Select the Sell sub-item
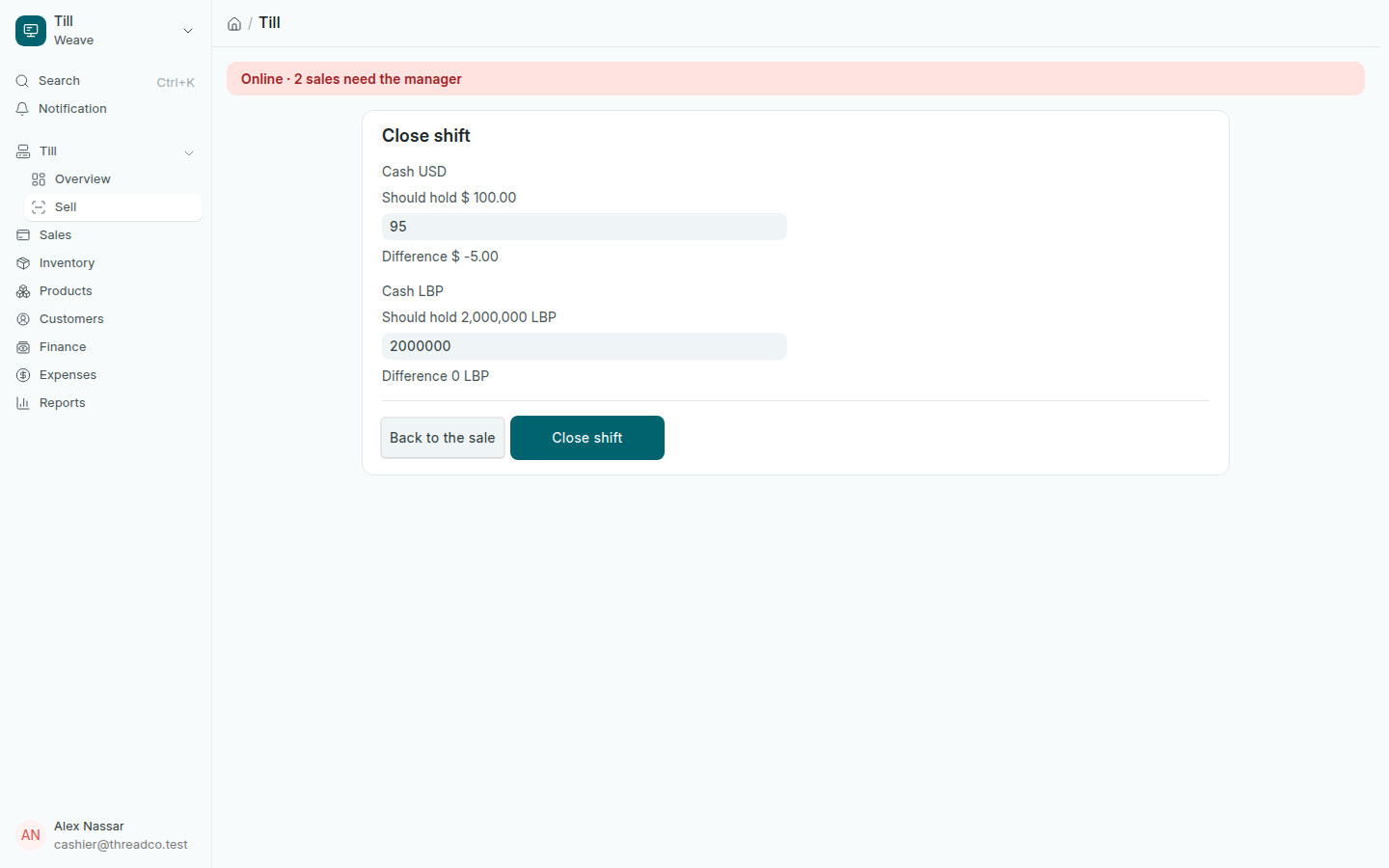The image size is (1389, 868). 113,207
